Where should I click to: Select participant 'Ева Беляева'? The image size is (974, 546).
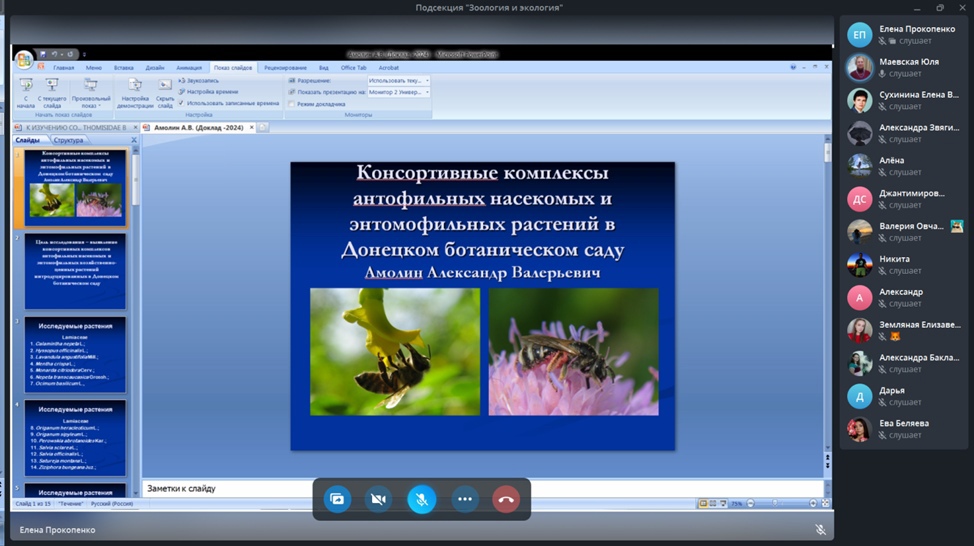[903, 429]
